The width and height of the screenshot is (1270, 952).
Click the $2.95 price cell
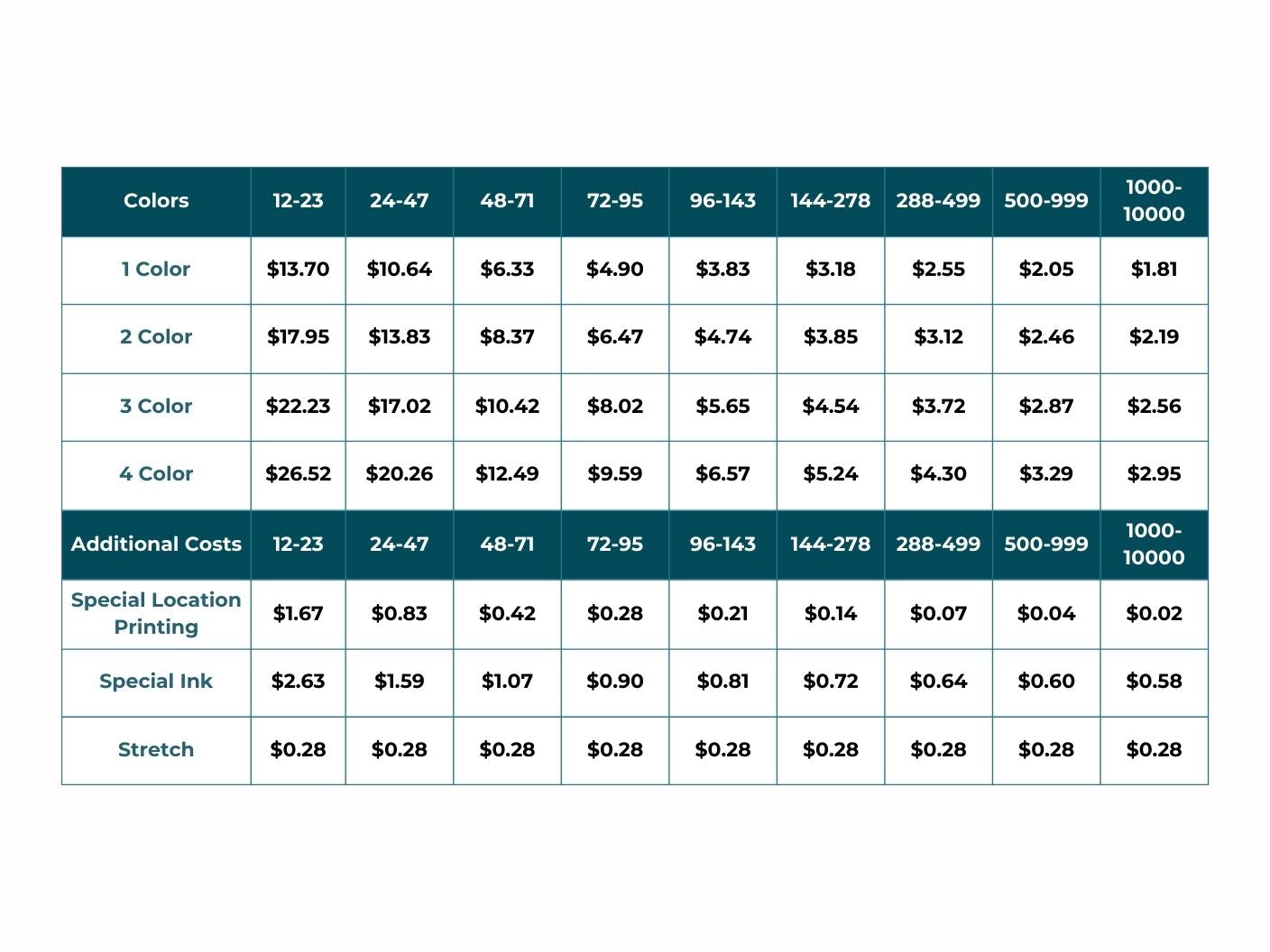click(1154, 474)
